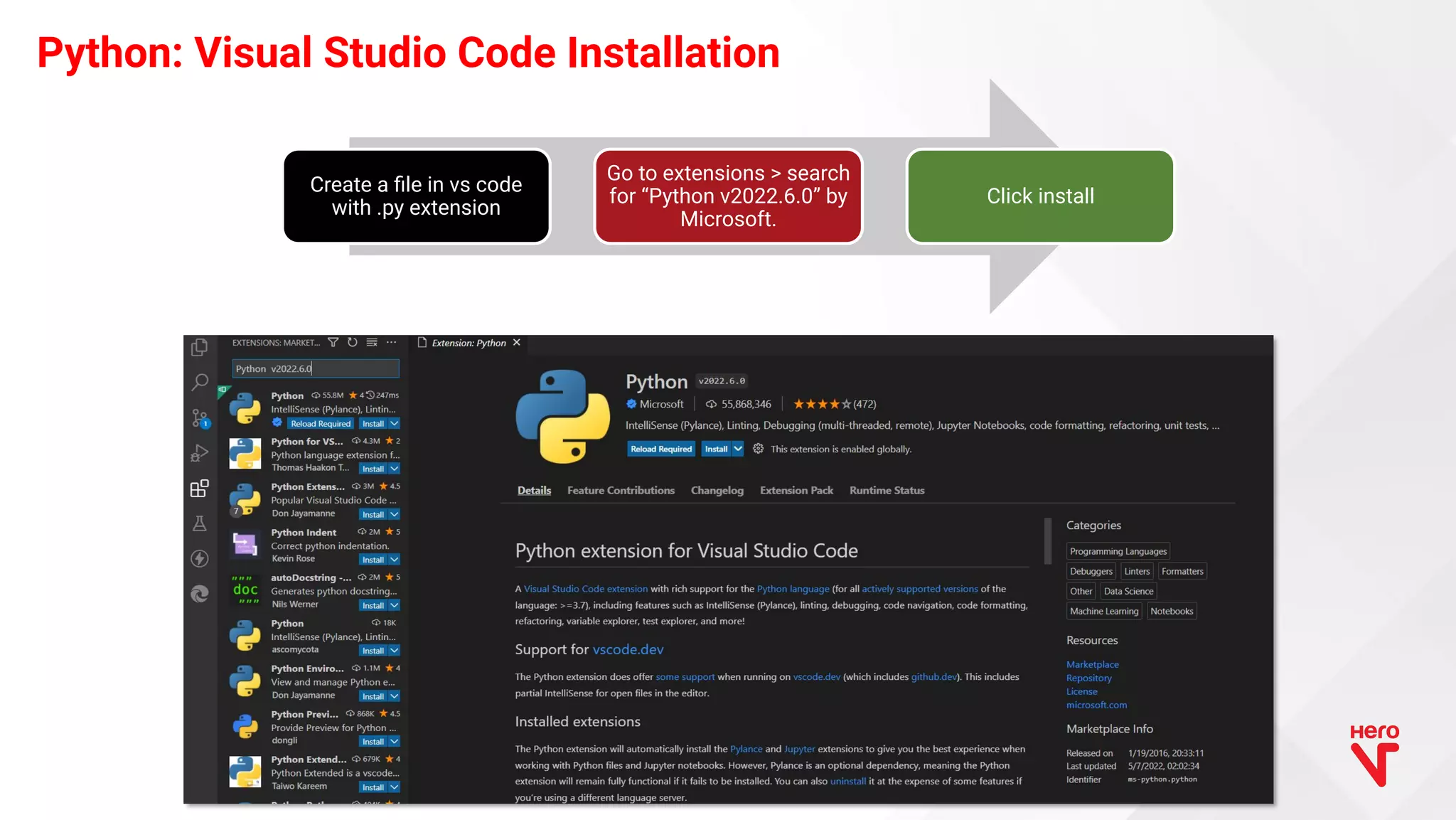Click the Microsoft verified publisher badge
The height and width of the screenshot is (820, 1456).
(631, 404)
